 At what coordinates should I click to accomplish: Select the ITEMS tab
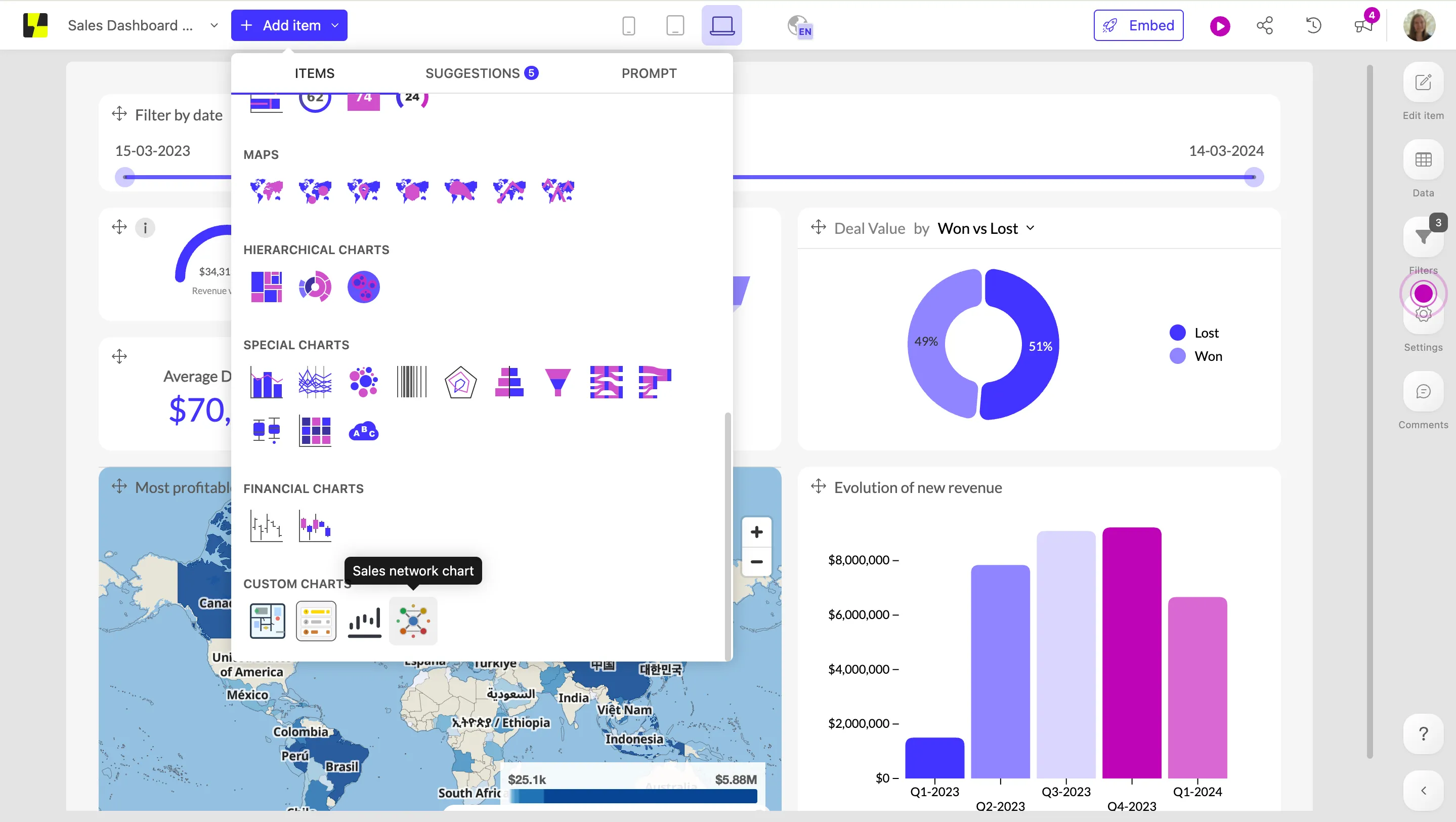click(314, 73)
